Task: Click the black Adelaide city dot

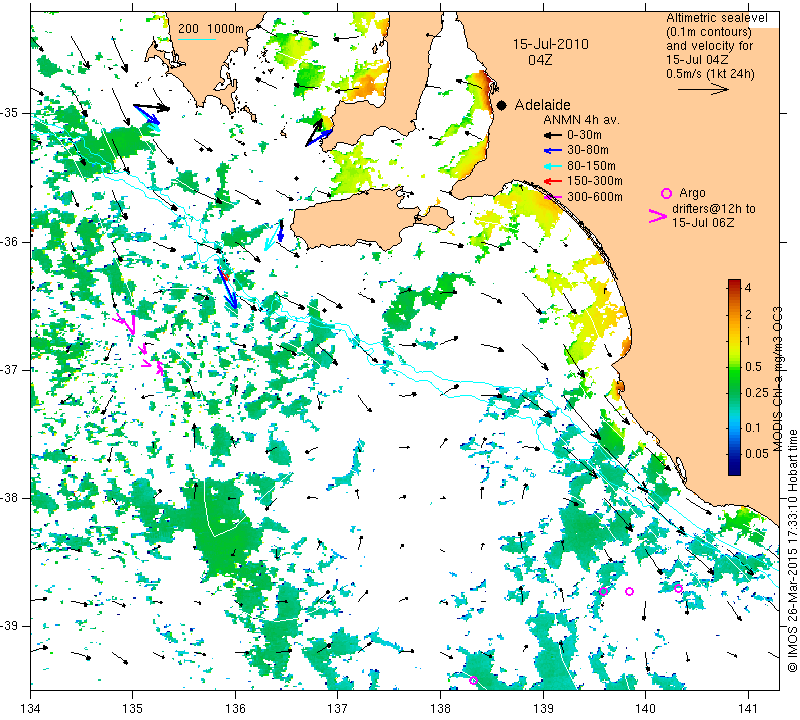Action: coord(502,105)
